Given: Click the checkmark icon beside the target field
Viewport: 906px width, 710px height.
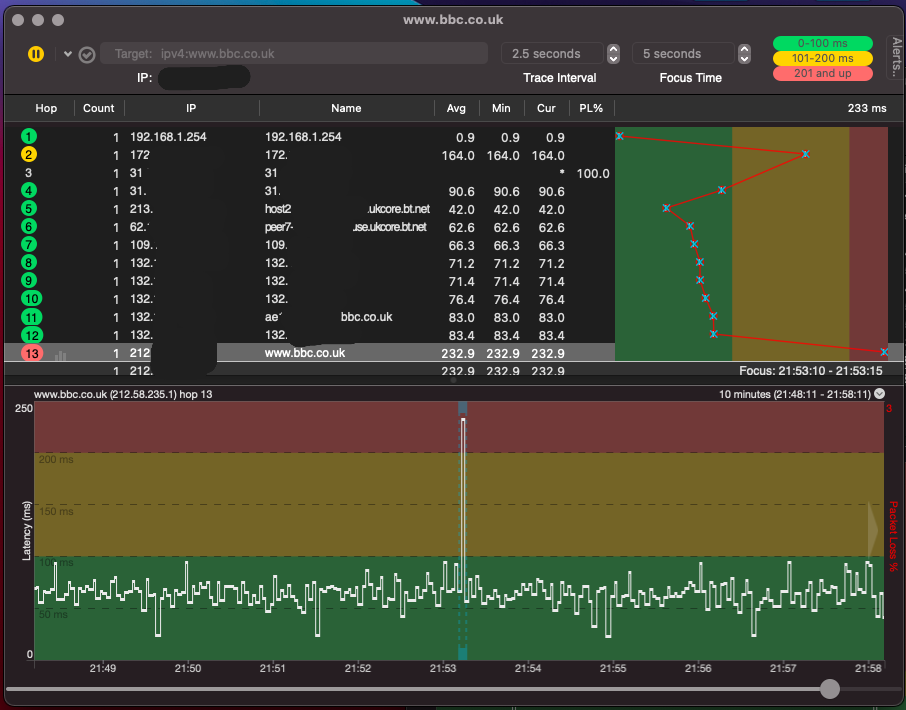Looking at the screenshot, I should coord(87,54).
